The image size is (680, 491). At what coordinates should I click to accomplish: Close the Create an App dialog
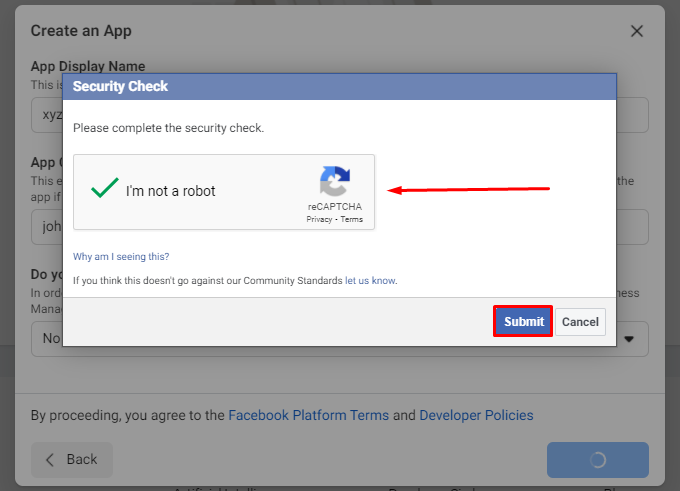pos(637,31)
